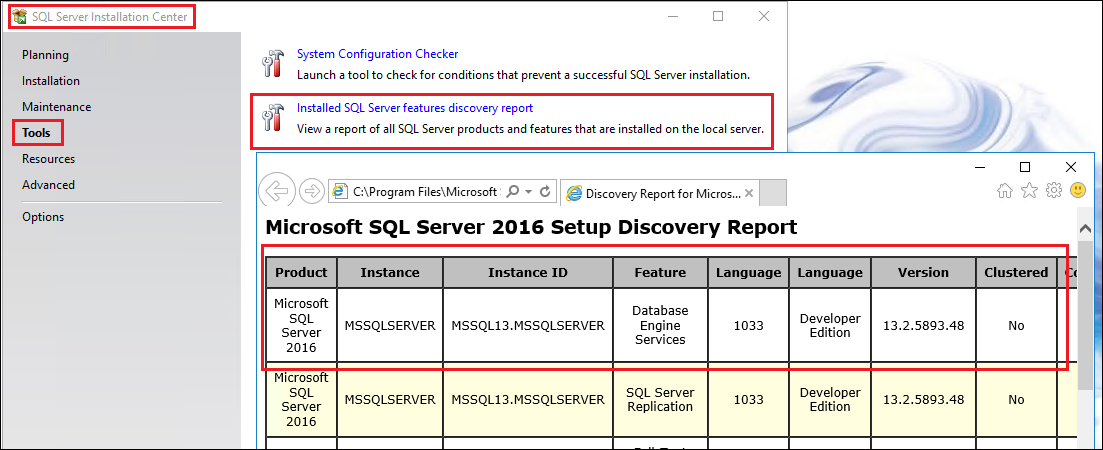Click the Internet Explorer page icon in address bar
This screenshot has height=450, width=1103.
340,191
